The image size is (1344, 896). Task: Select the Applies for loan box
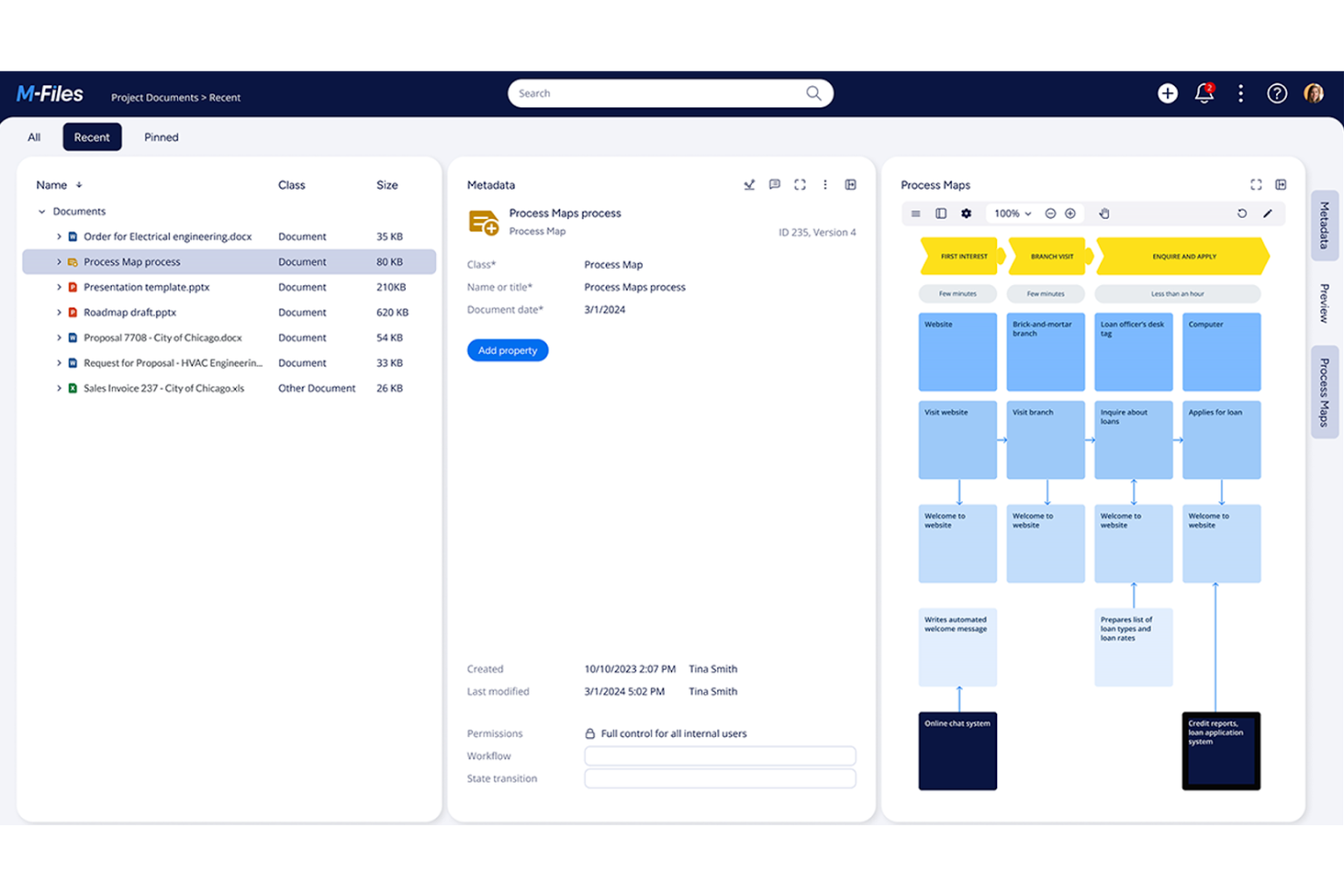(1221, 440)
